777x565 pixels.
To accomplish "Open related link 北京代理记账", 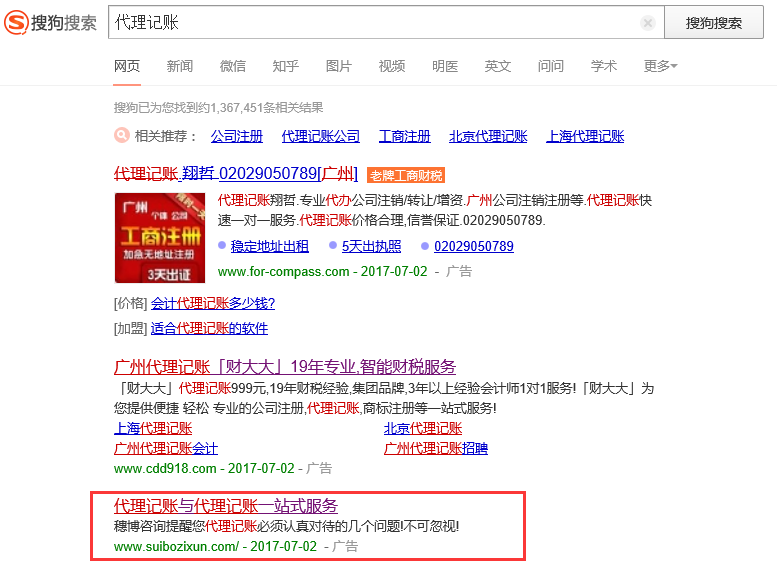I will 488,136.
